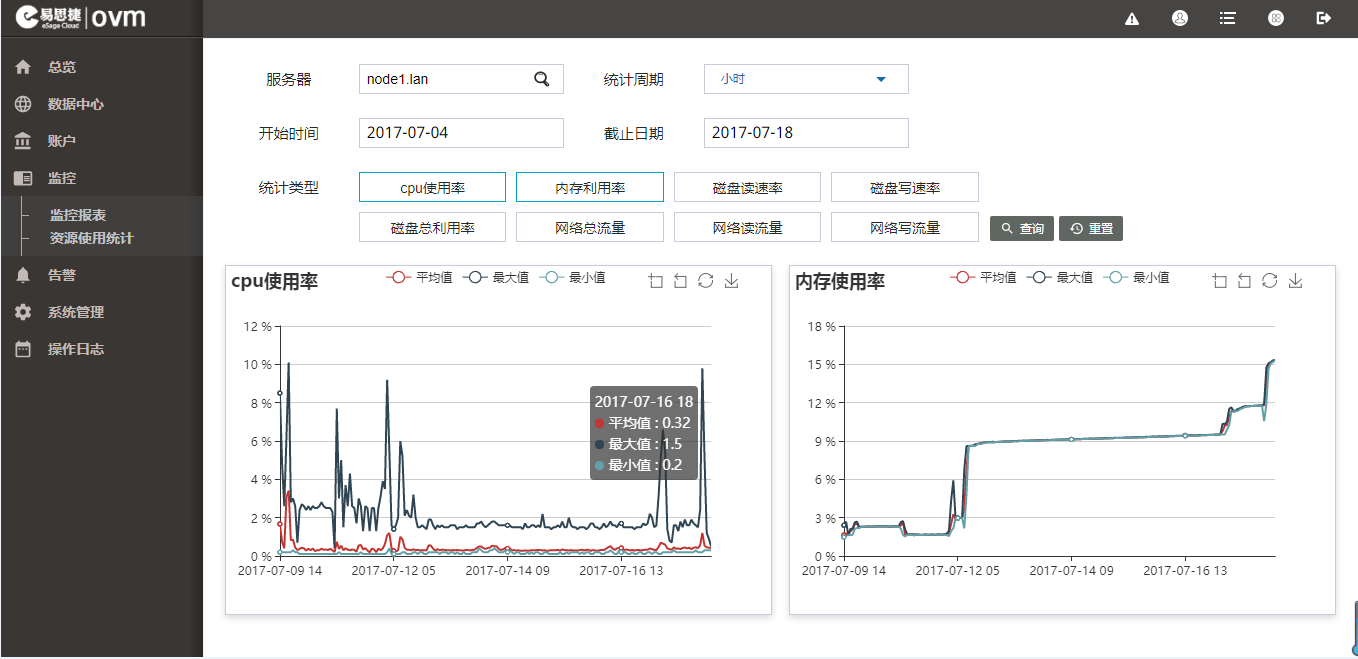Click the 内存使用率 chart title
This screenshot has width=1358, height=659.
840,282
